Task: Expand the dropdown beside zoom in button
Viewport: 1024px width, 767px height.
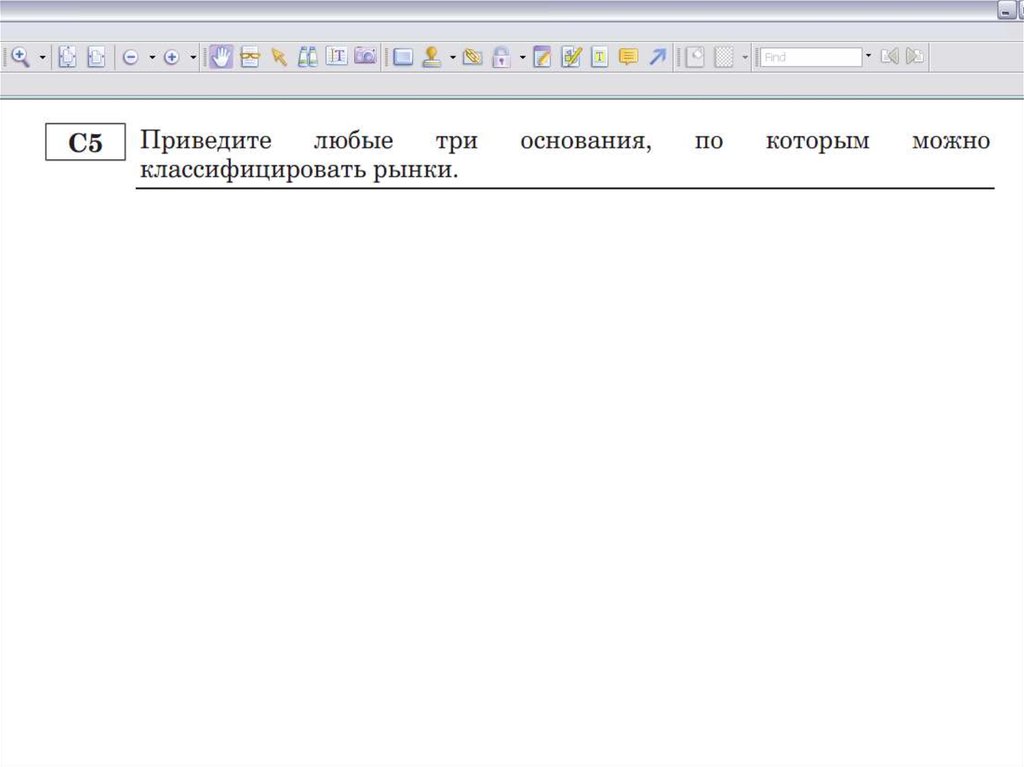Action: (x=192, y=57)
